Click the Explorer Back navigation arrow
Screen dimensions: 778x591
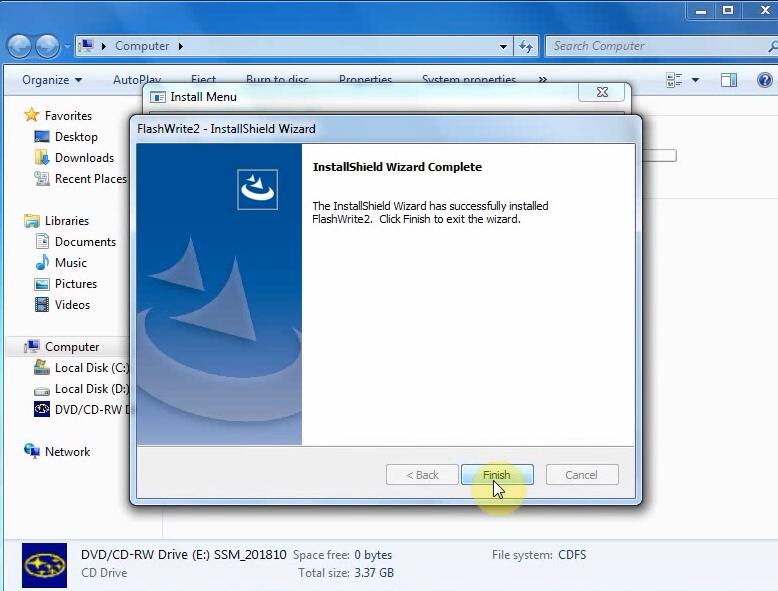(19, 46)
